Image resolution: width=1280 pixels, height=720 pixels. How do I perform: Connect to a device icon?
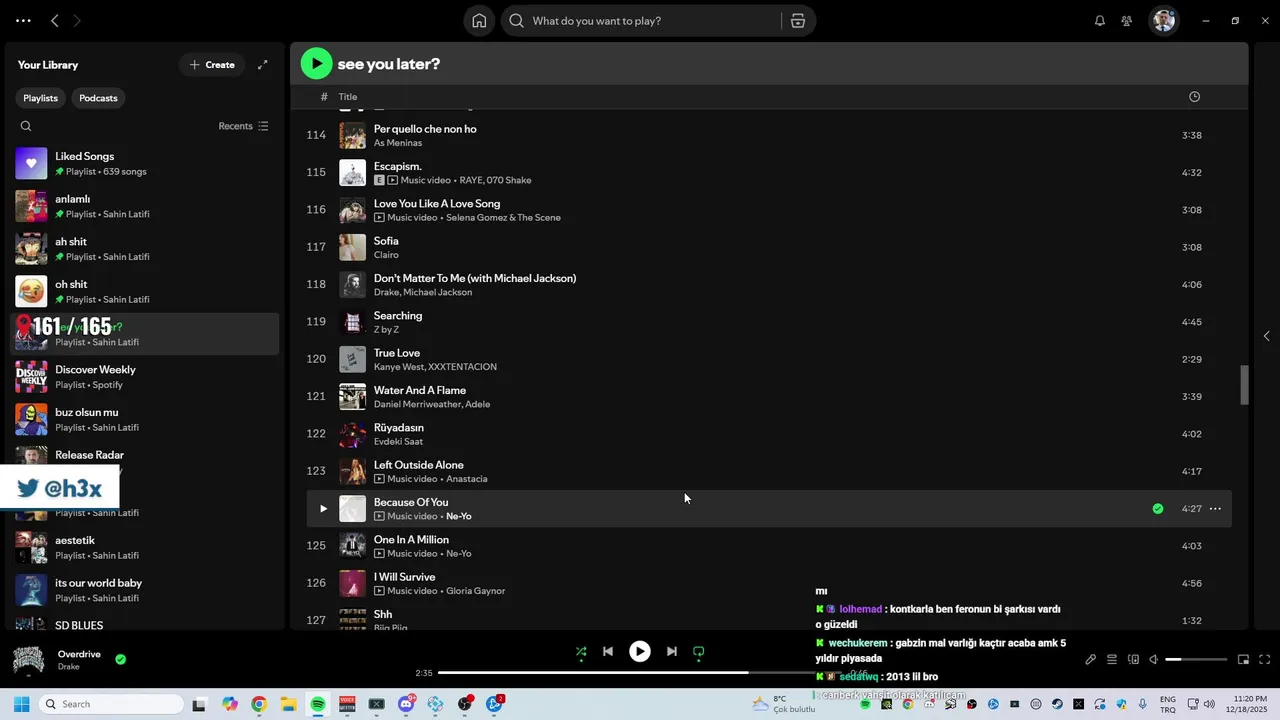[1133, 660]
